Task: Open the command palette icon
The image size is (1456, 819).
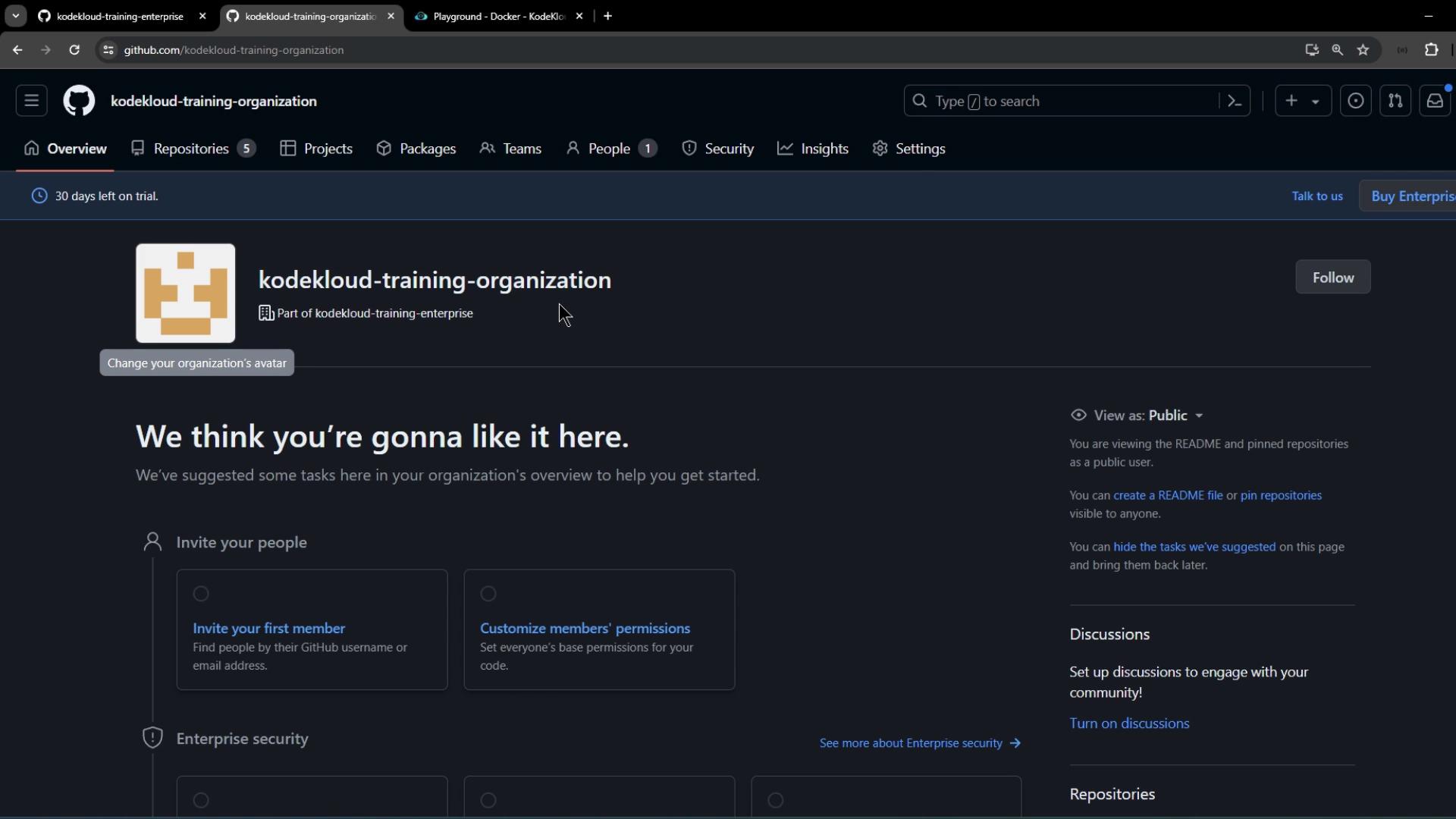Action: [x=1234, y=101]
